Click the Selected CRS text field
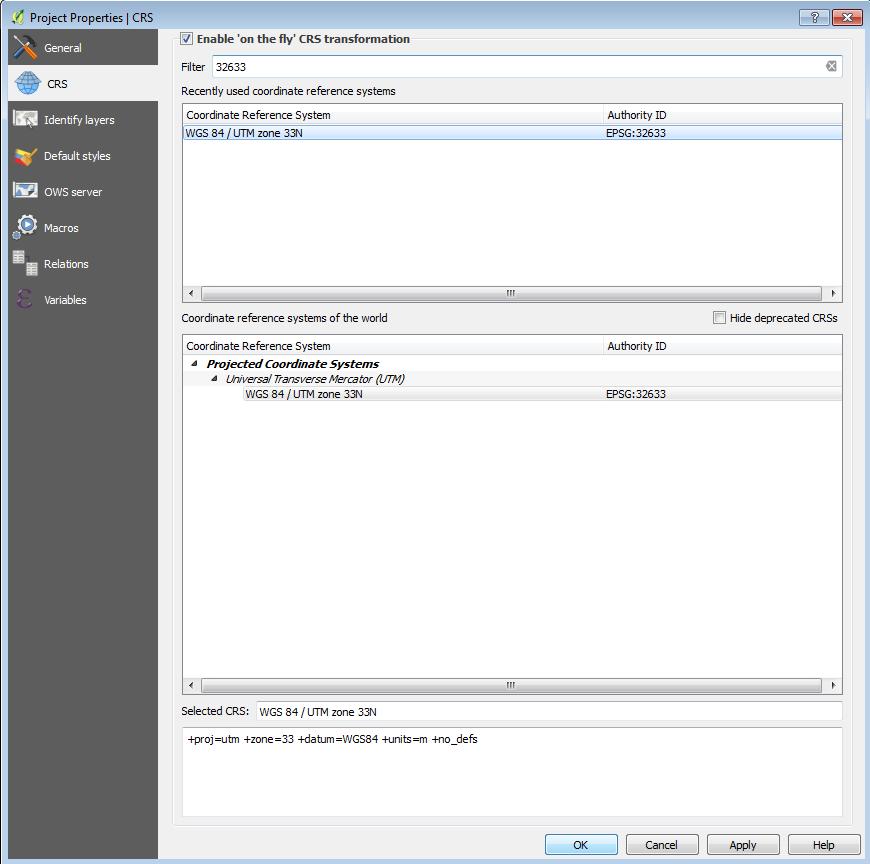This screenshot has width=870, height=864. 549,711
